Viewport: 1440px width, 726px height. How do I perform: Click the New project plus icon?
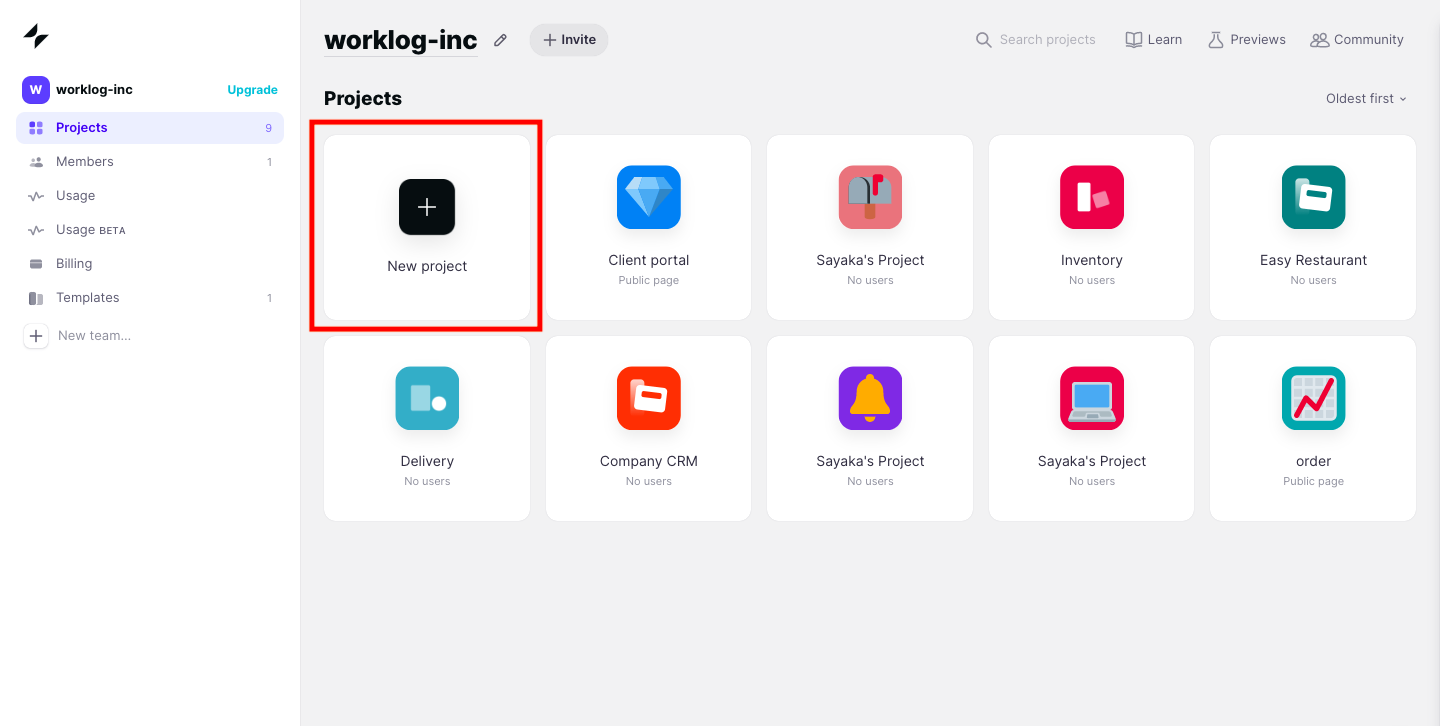pos(427,207)
